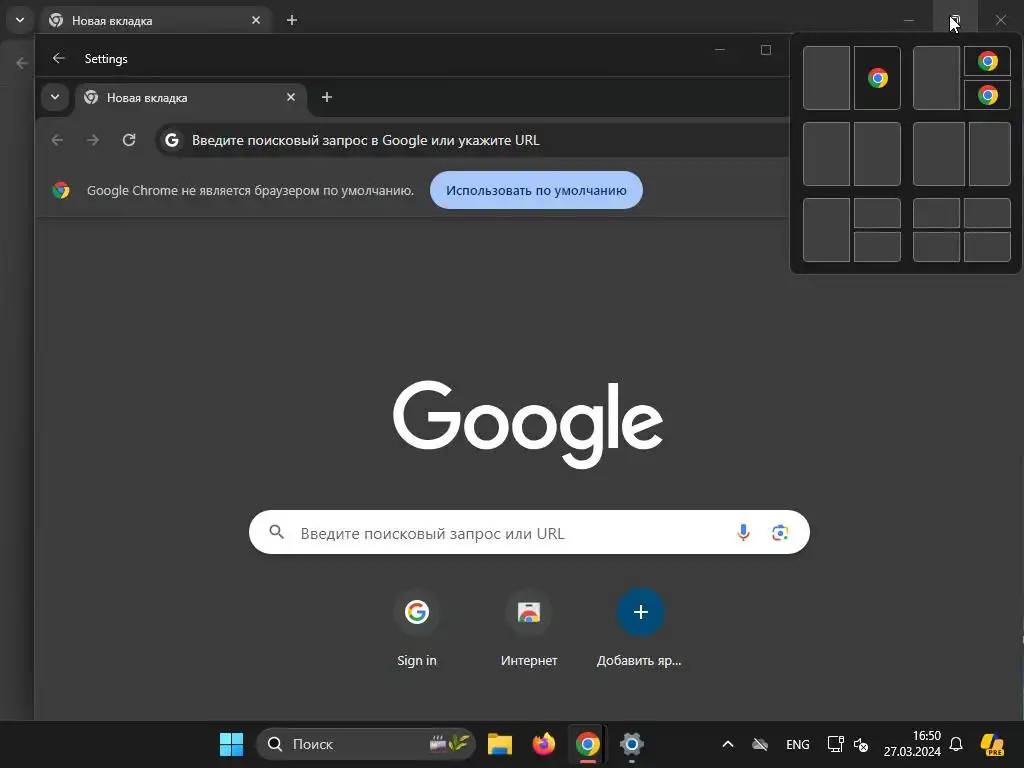Open notifications bell in system tray
The image size is (1024, 768).
click(x=956, y=744)
